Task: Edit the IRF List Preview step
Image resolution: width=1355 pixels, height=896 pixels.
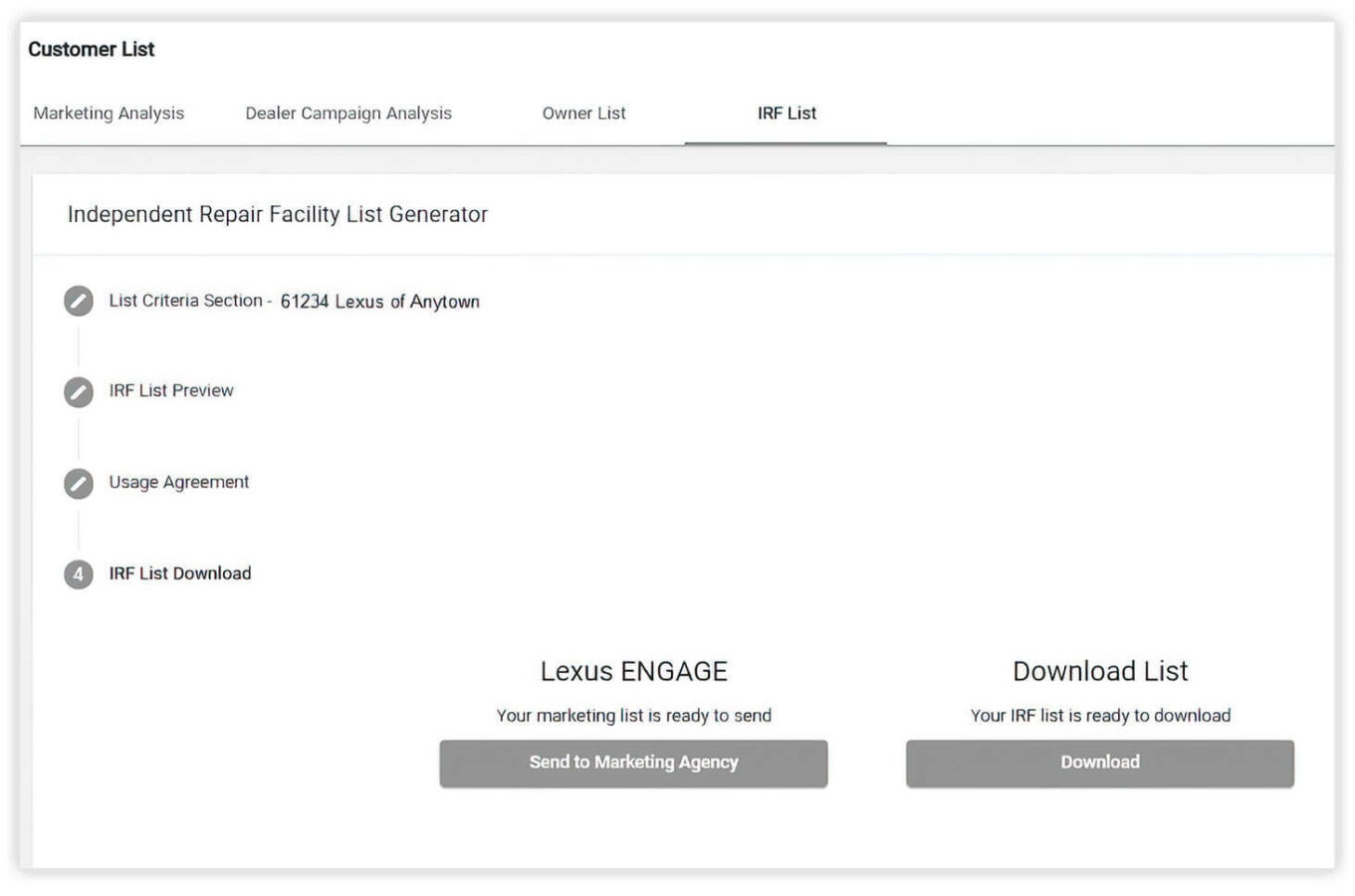Action: 78,391
